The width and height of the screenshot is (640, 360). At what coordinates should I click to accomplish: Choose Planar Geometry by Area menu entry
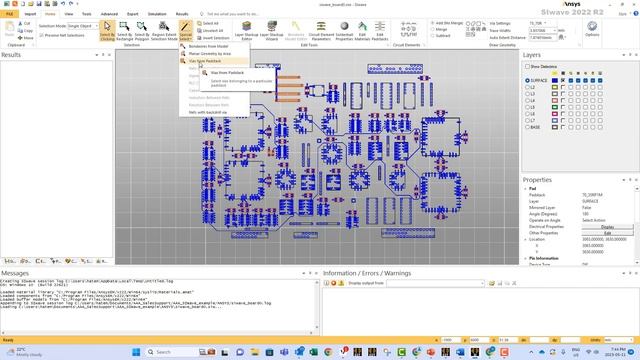214,53
